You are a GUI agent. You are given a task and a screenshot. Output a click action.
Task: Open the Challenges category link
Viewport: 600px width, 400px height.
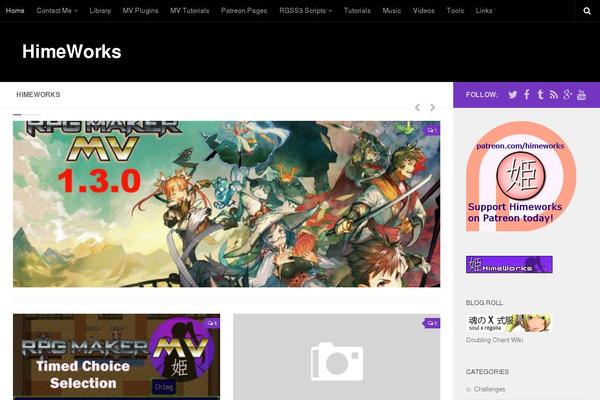pos(489,389)
